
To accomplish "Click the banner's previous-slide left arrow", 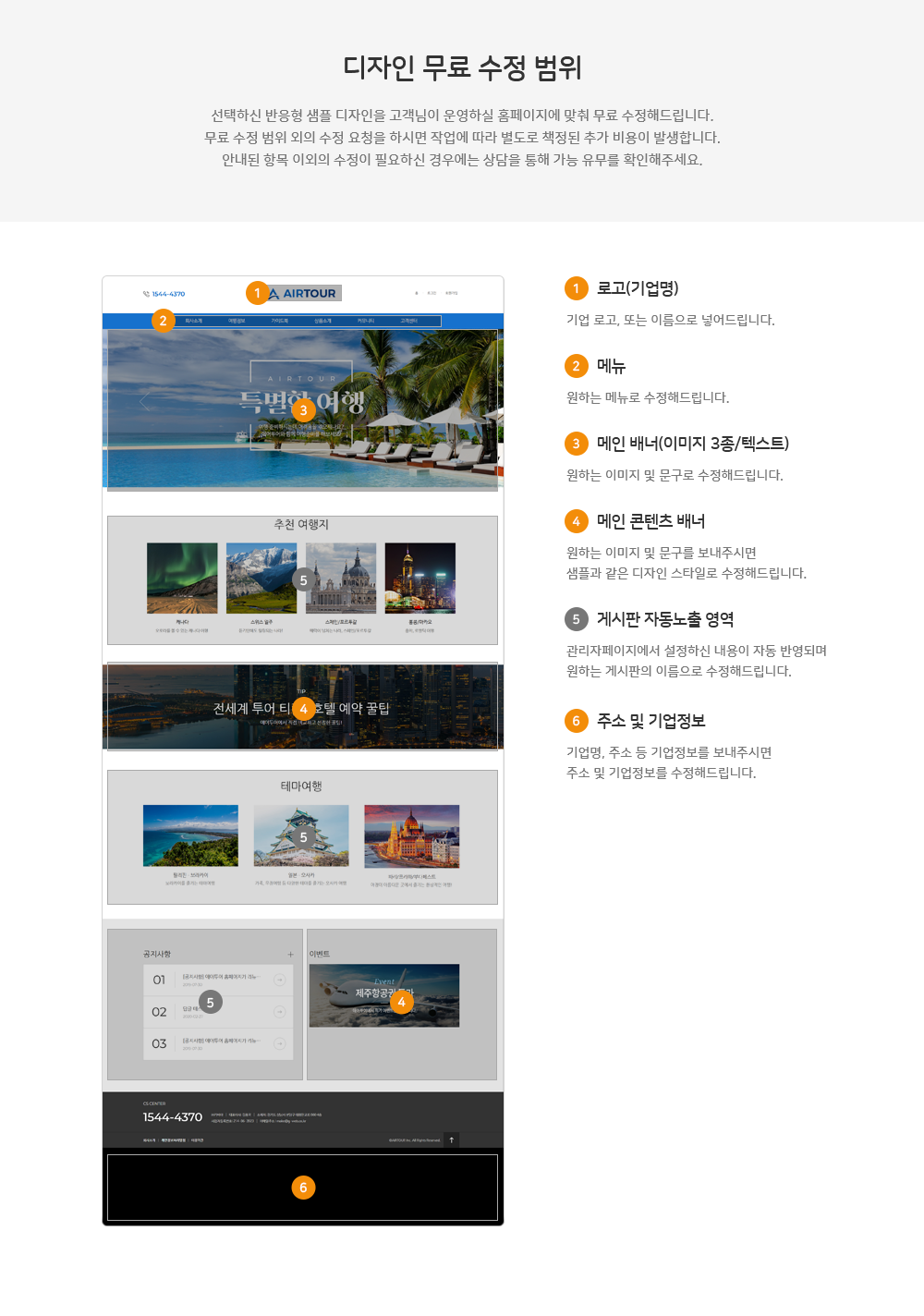I will point(144,401).
